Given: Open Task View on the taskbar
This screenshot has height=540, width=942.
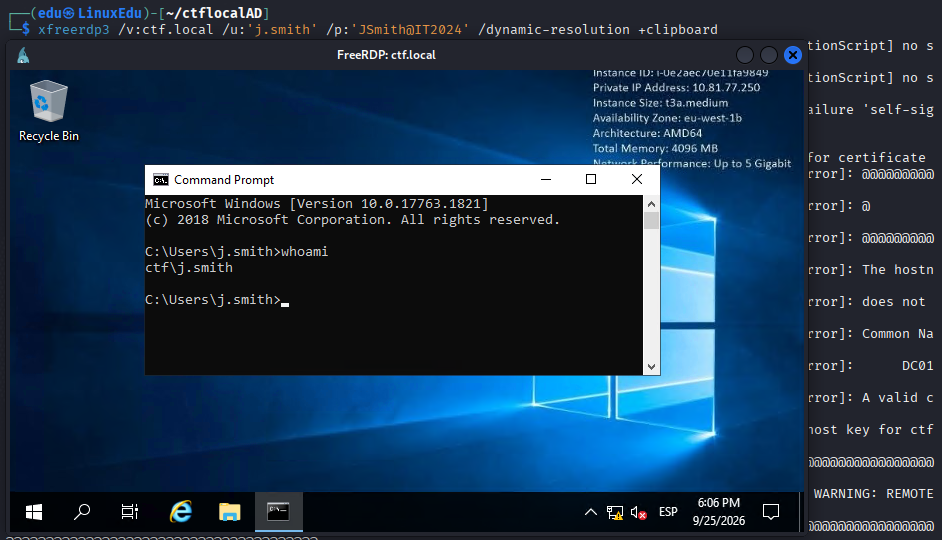Looking at the screenshot, I should [x=130, y=512].
